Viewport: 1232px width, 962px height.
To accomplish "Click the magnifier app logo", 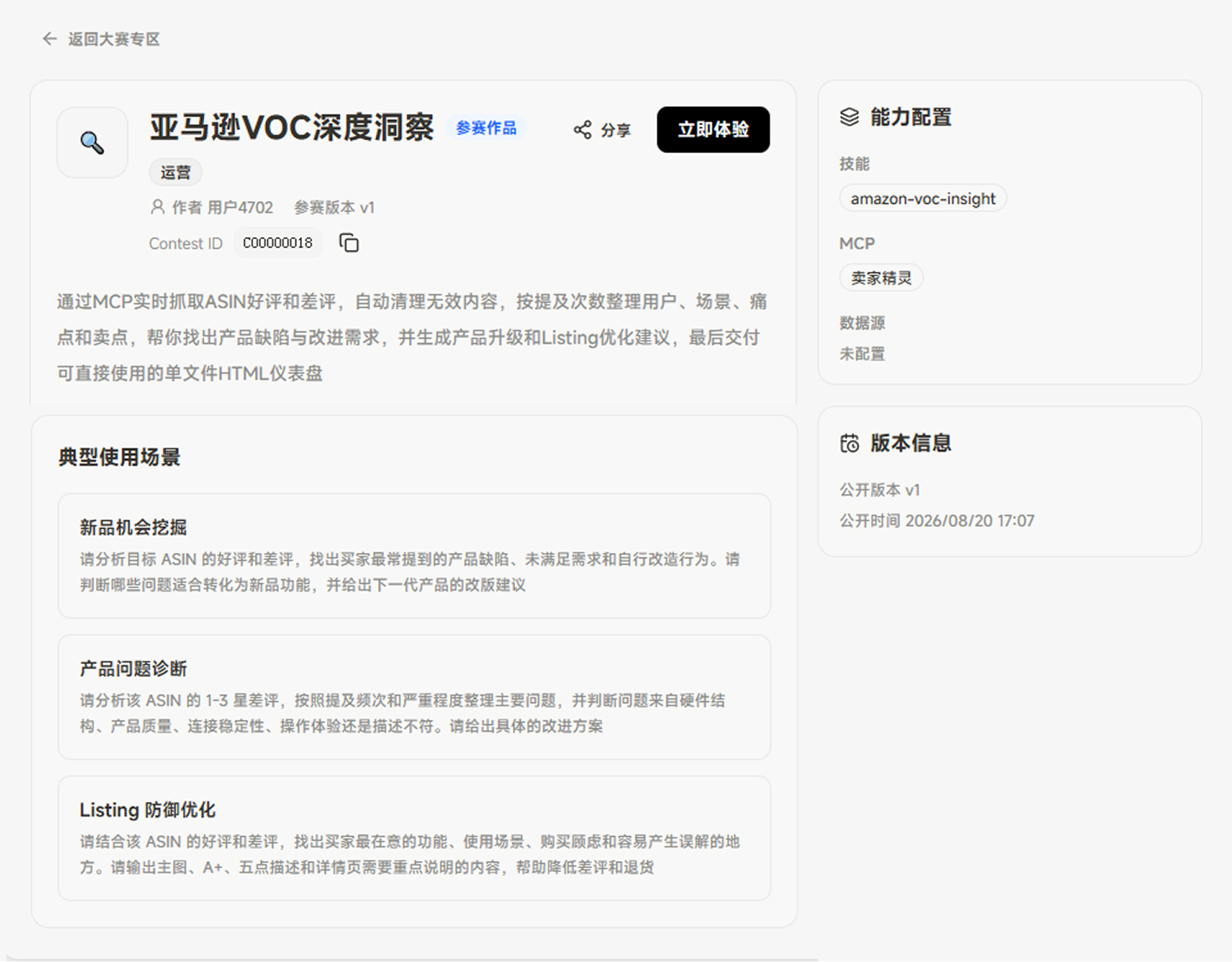I will click(x=92, y=142).
